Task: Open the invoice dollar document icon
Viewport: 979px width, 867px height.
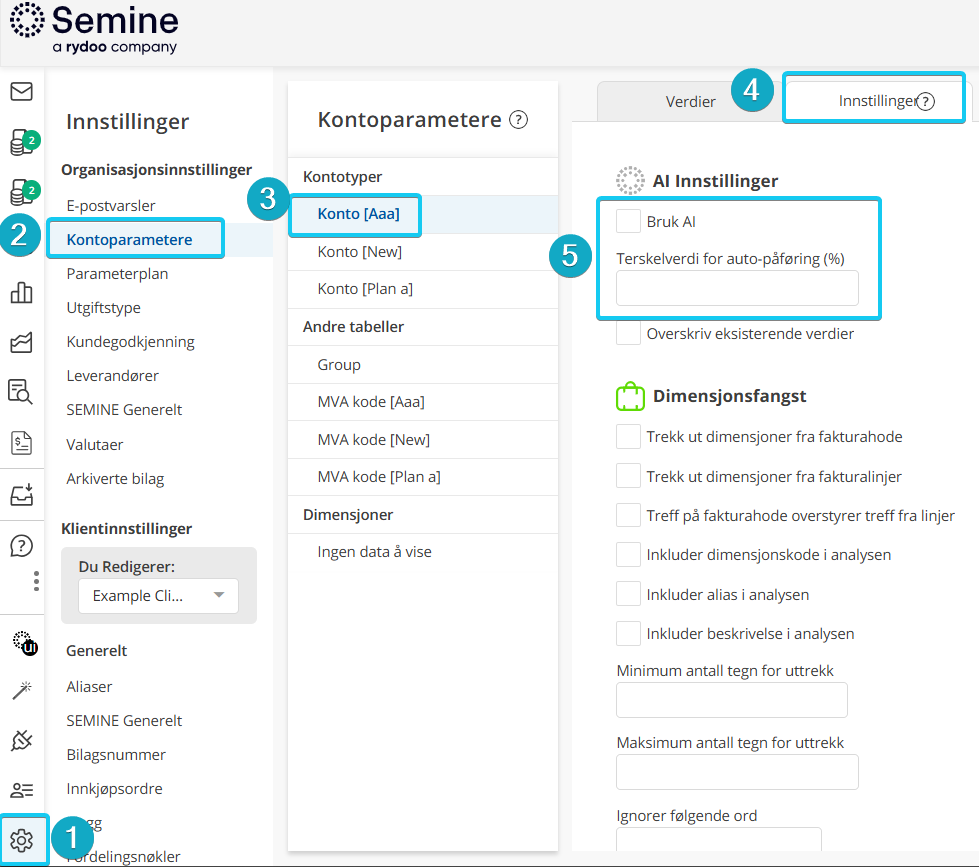Action: (x=21, y=442)
